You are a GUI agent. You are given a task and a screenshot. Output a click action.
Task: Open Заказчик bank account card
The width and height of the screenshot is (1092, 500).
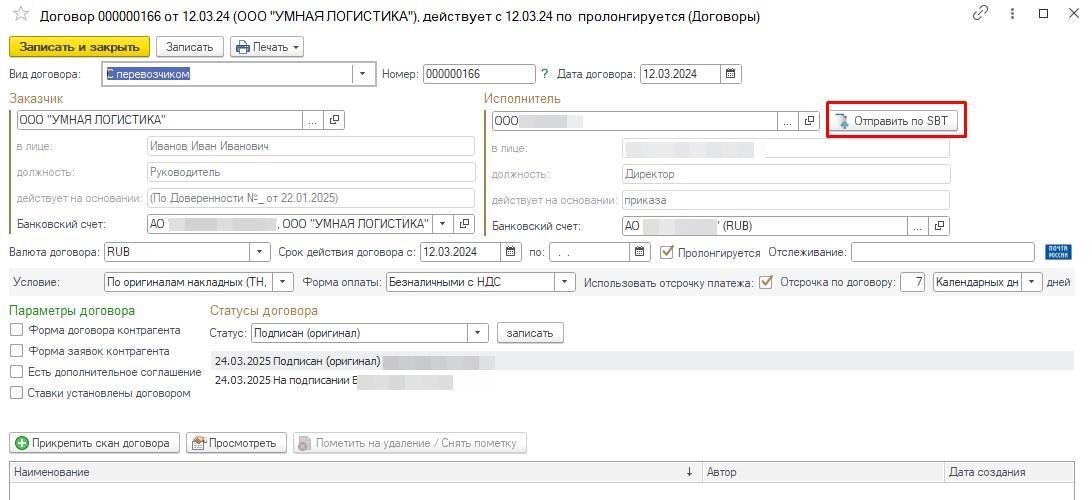click(x=463, y=224)
